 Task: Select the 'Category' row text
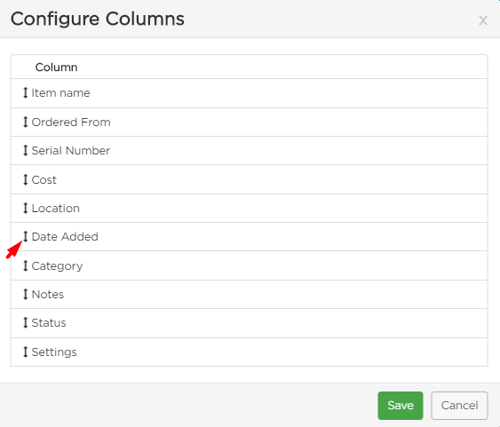pos(57,266)
